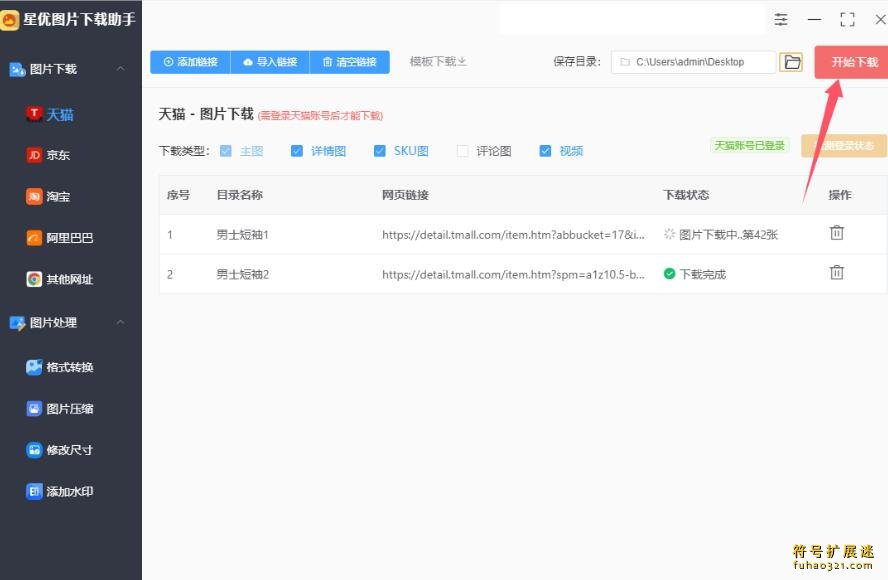Open the 修改尺寸 tool icon
Screen dimensions: 888x580
click(x=34, y=450)
